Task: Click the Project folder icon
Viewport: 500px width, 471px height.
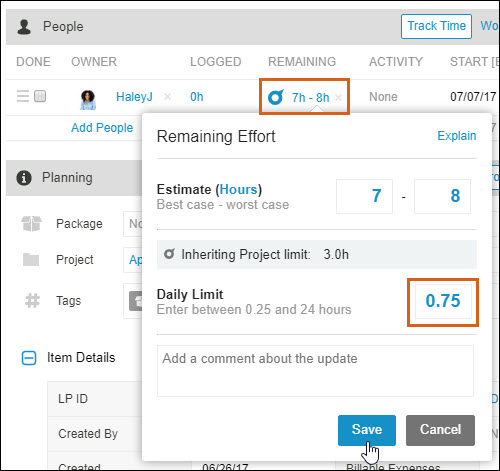Action: 31,260
